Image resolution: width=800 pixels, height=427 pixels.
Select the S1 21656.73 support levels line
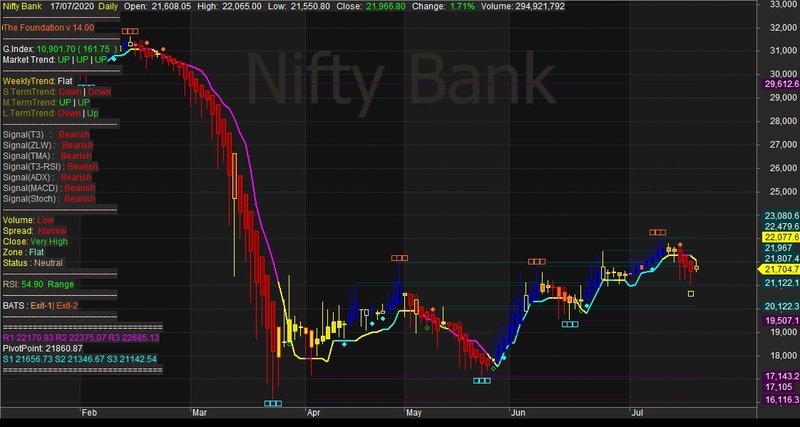pos(80,359)
